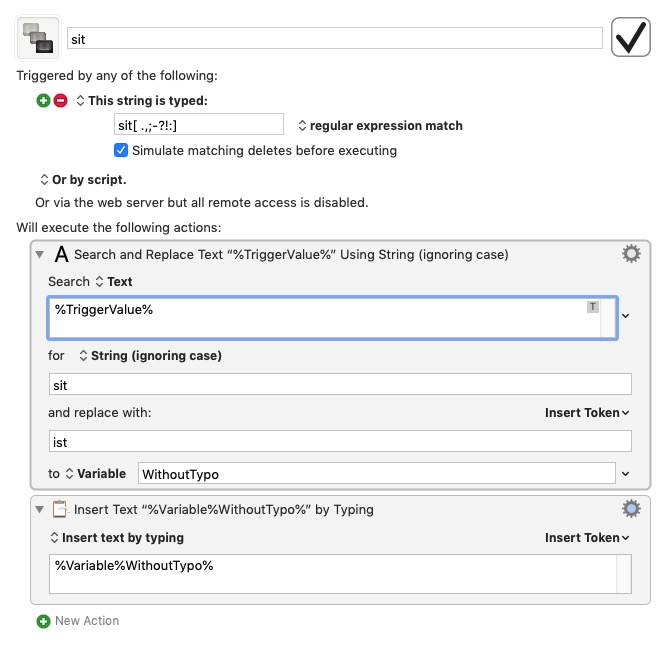Viewport: 670px width, 651px height.
Task: Open 'regular expression match' dropdown
Action: [380, 126]
